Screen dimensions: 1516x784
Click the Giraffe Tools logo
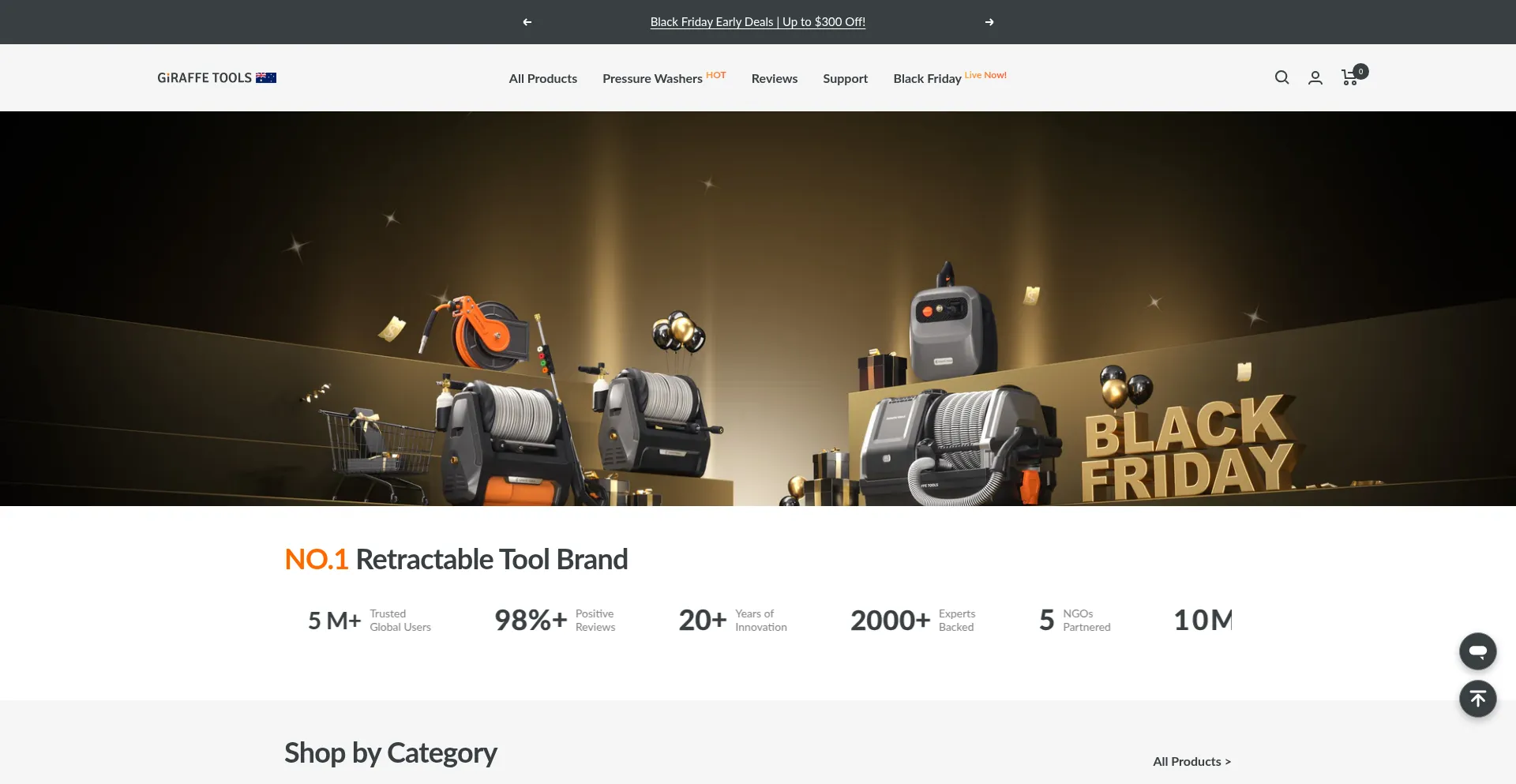coord(205,77)
